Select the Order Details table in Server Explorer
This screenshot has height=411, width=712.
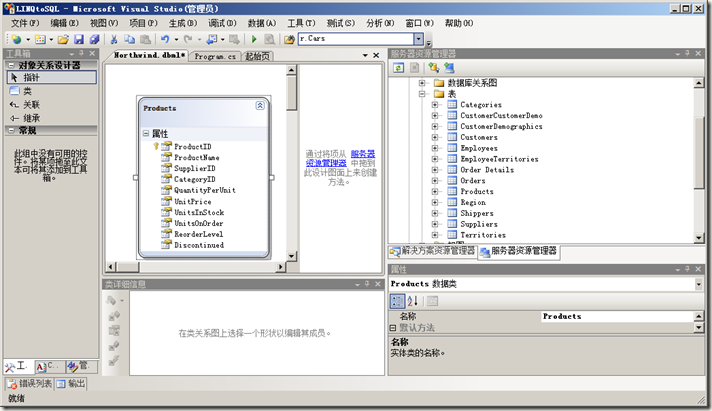tap(487, 170)
